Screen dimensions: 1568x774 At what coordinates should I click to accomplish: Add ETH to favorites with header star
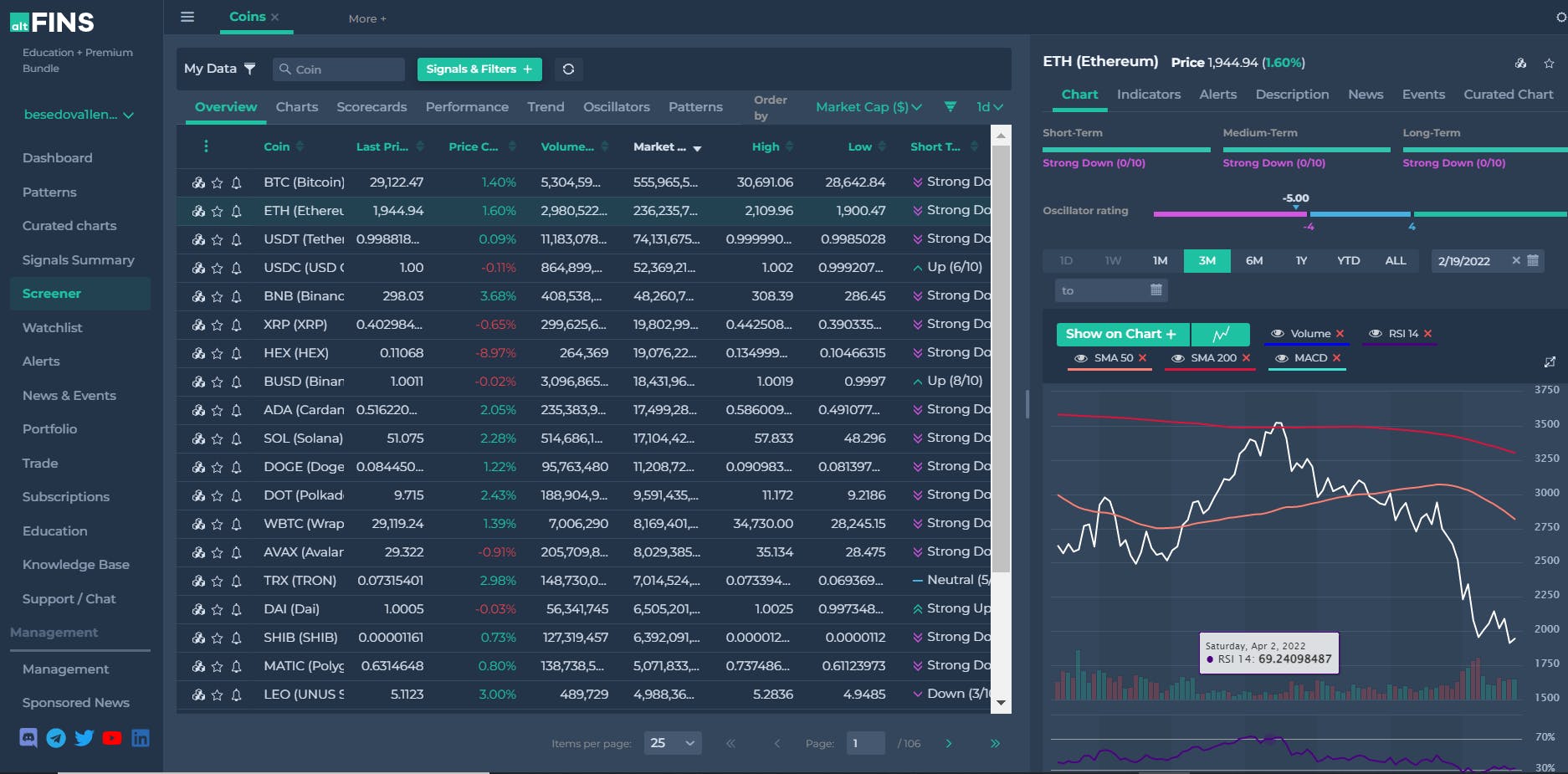[x=1549, y=63]
